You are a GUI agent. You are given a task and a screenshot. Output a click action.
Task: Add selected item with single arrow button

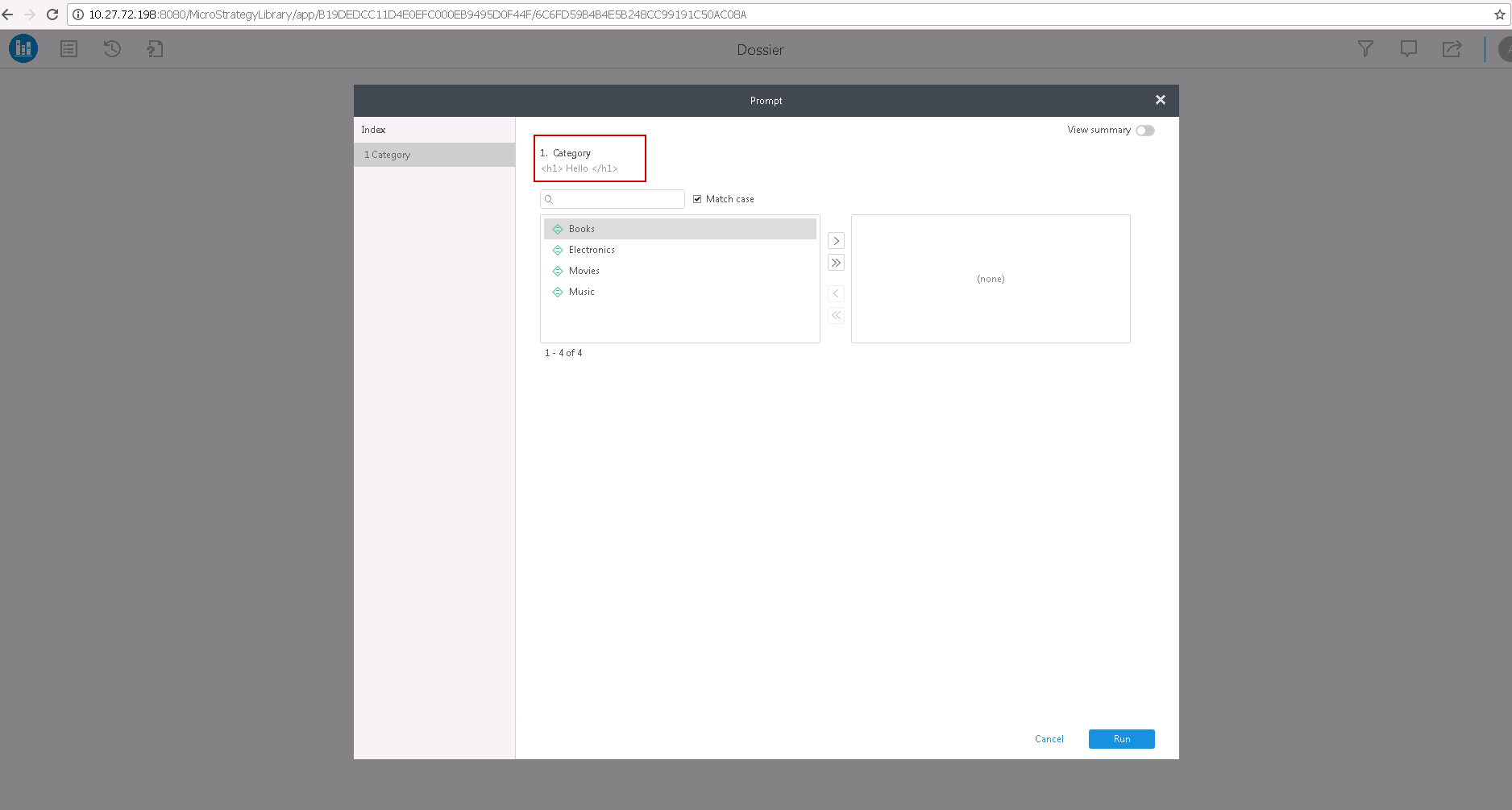click(836, 241)
